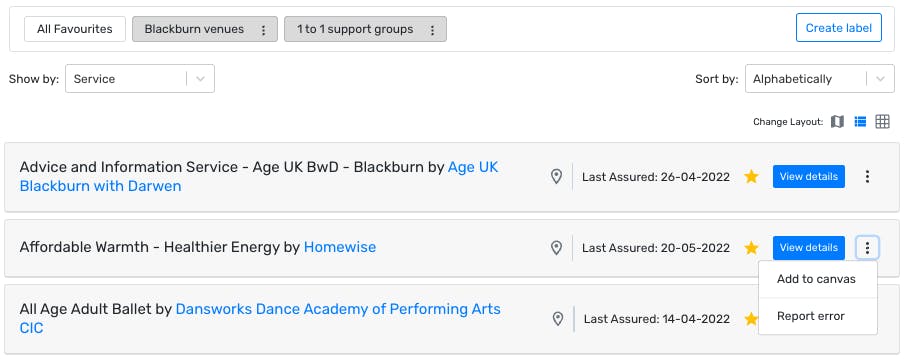
Task: Switch to grid layout view
Action: (x=882, y=122)
